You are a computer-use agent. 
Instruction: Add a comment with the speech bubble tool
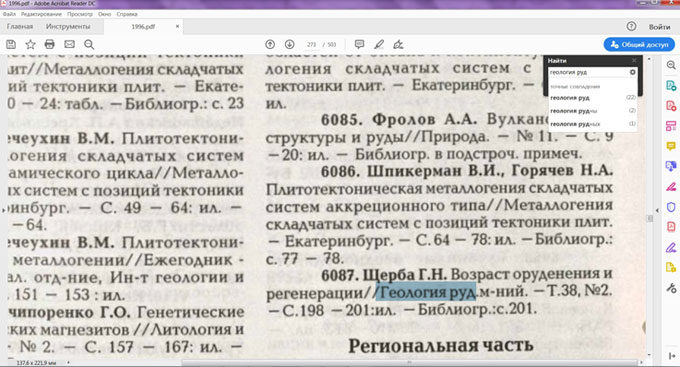(x=359, y=44)
